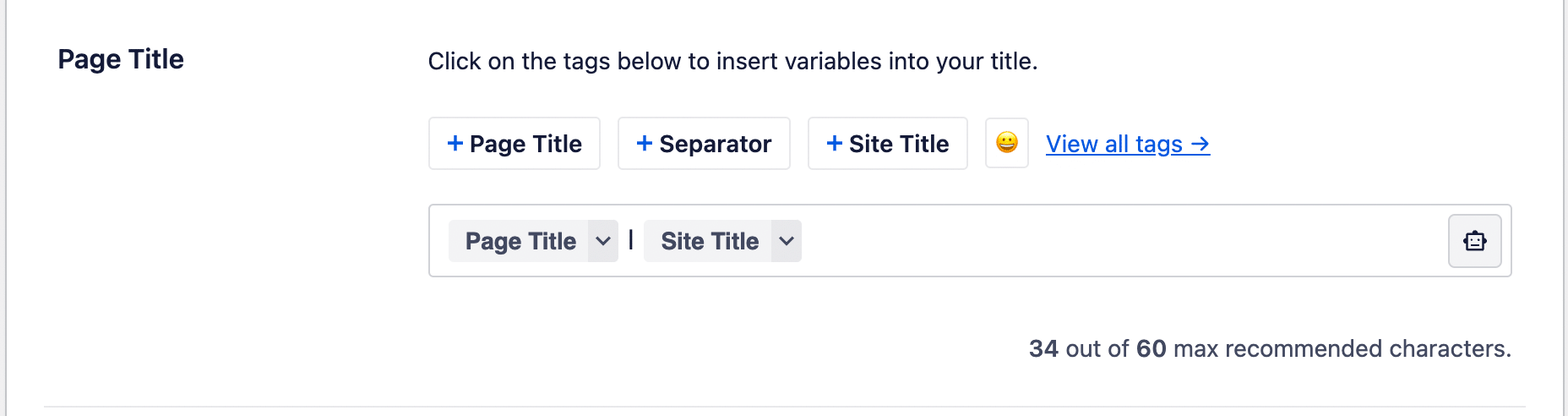Click the empty area of title input field
1568x416 pixels.
coord(1098,241)
